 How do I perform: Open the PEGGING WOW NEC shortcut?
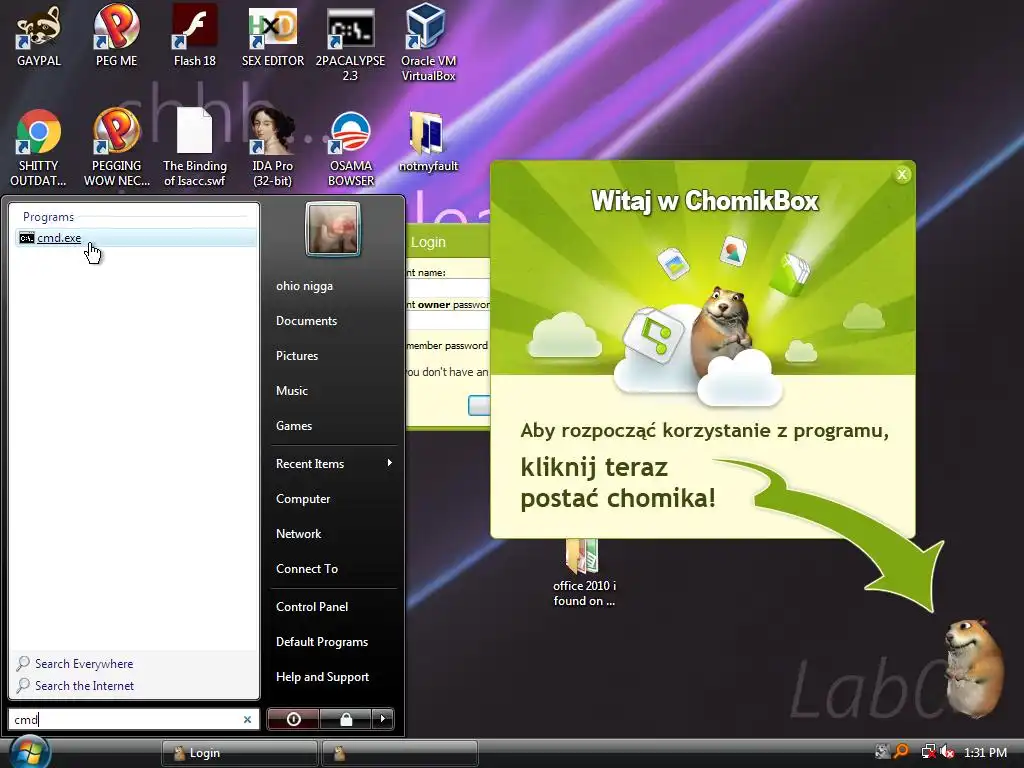pyautogui.click(x=116, y=148)
